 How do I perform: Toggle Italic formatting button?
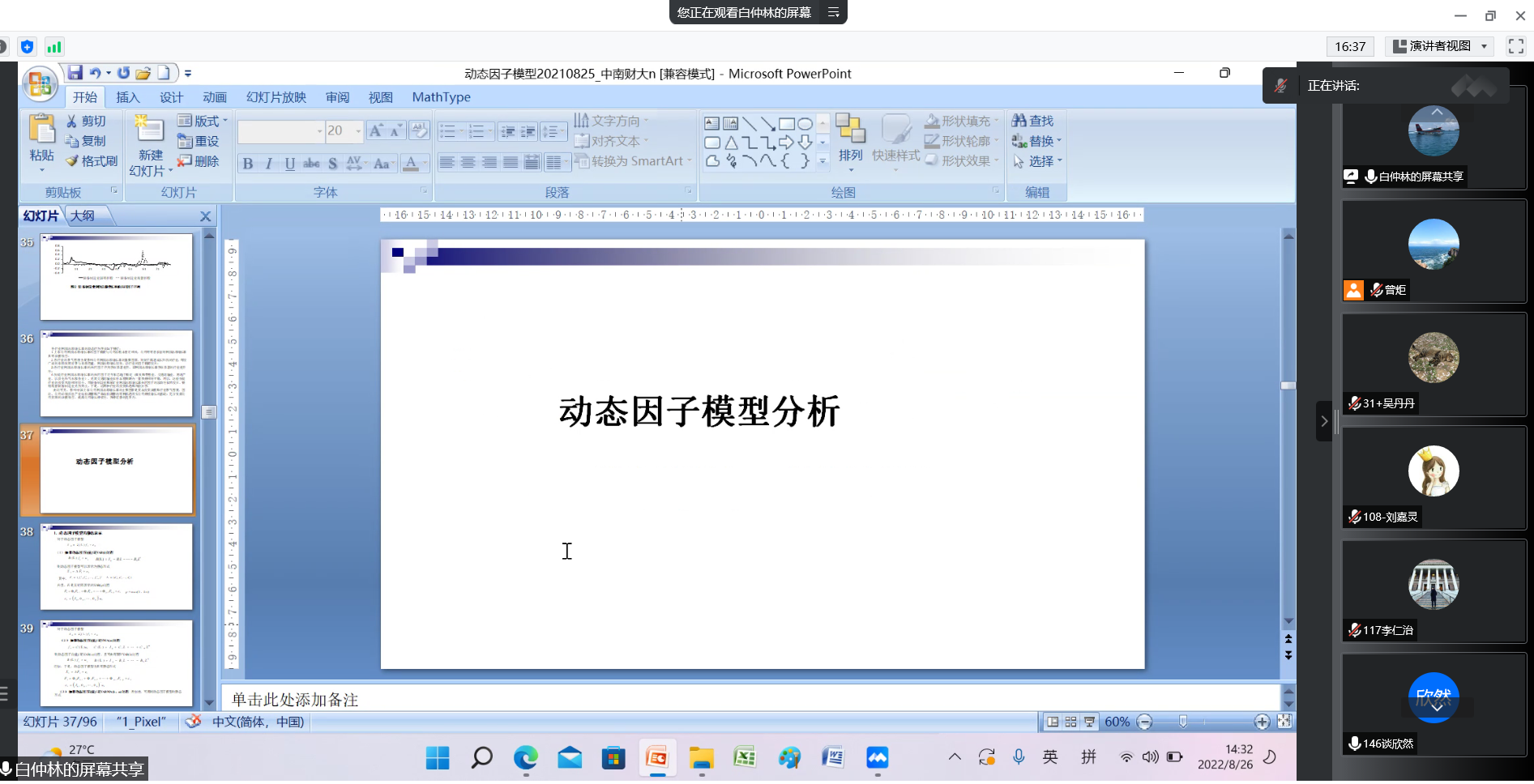(x=269, y=164)
